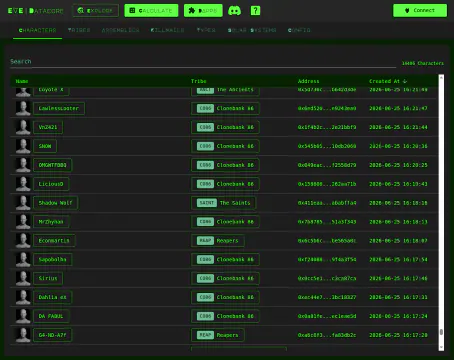Image resolution: width=454 pixels, height=360 pixels.
Task: Click the characters count label
Action: (423, 63)
